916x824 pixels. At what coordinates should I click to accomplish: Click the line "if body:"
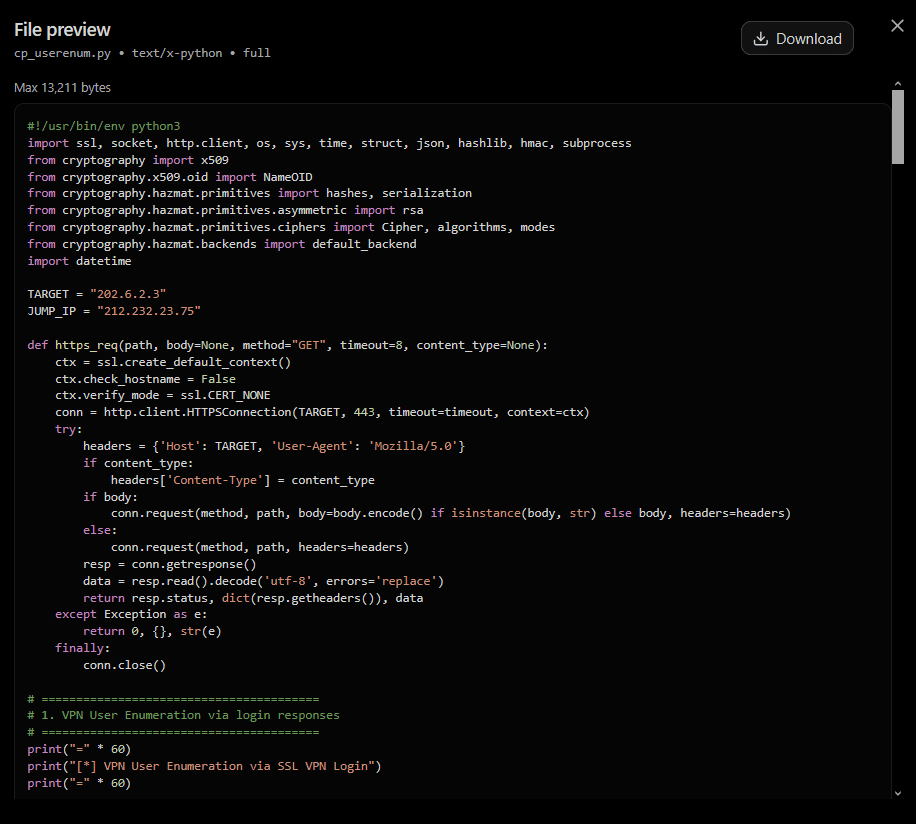(110, 497)
